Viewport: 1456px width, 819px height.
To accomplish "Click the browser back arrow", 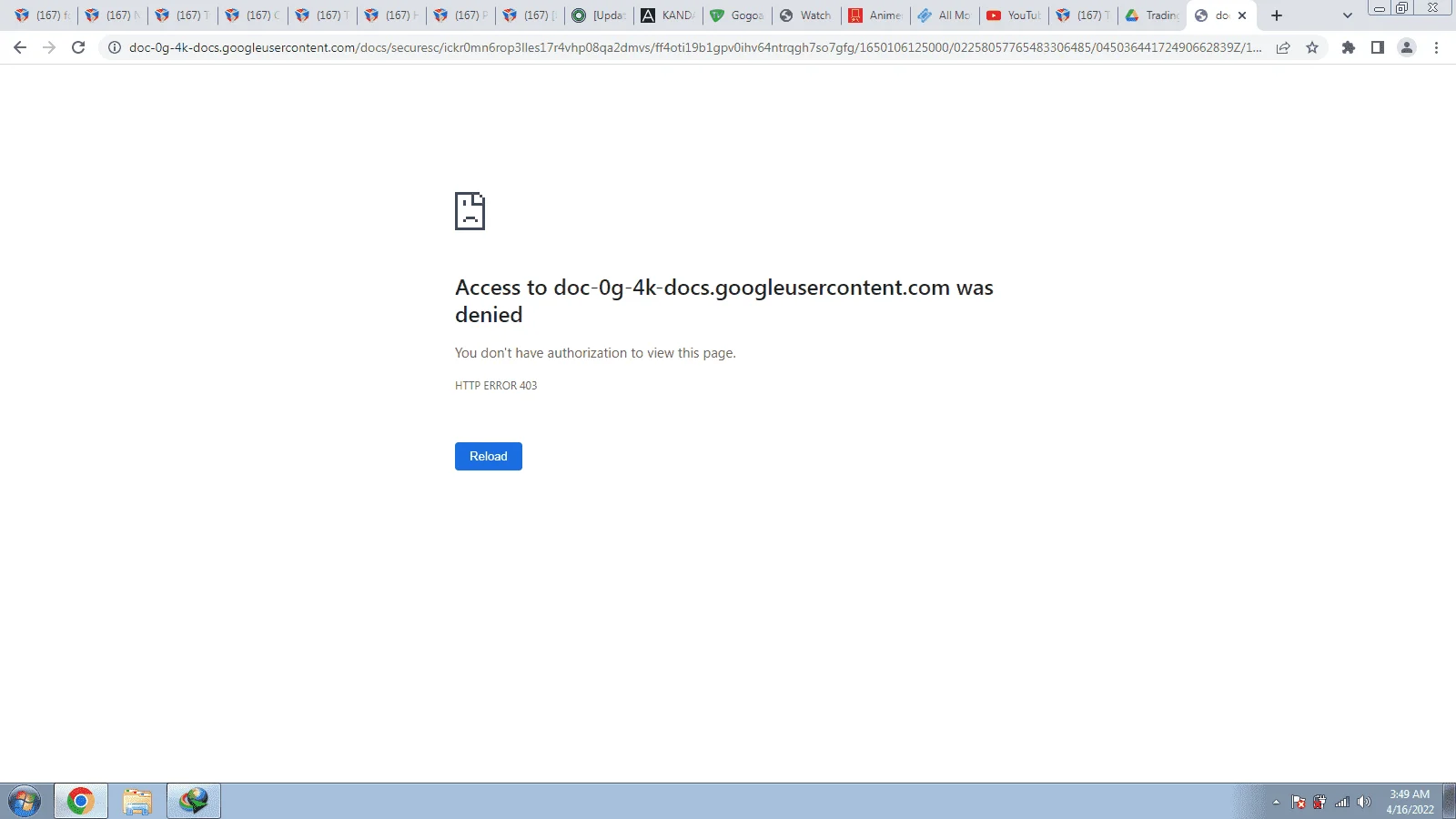I will (20, 47).
